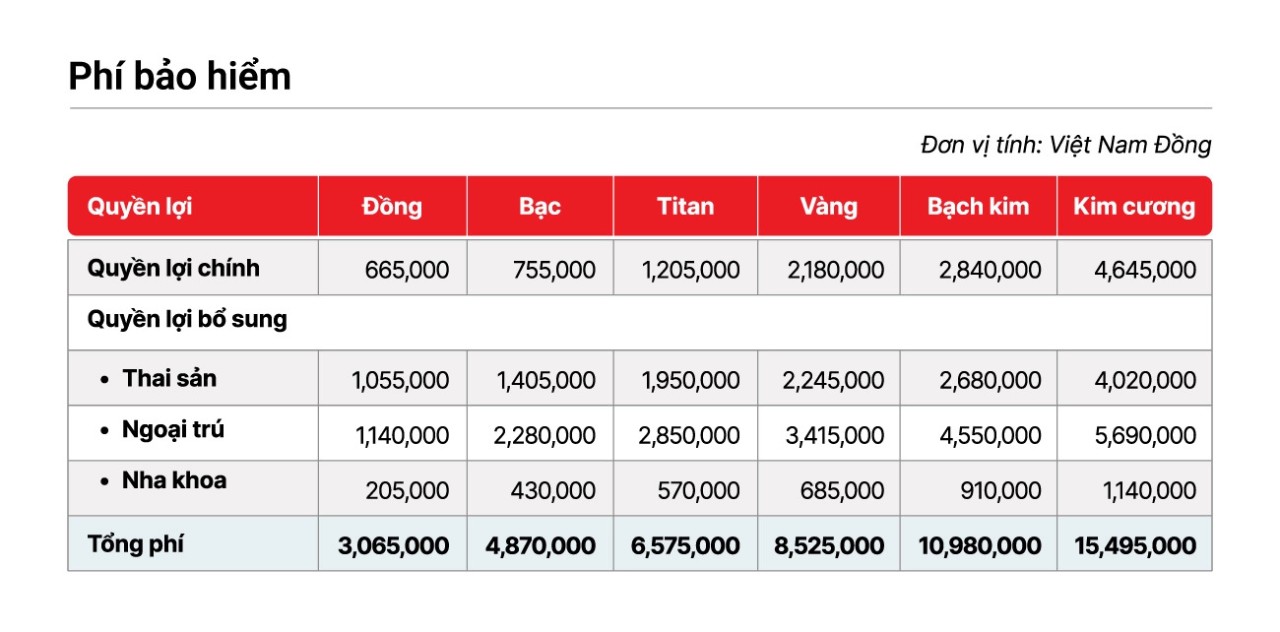1280x632 pixels.
Task: Click the "Đồng" plan column header
Action: click(392, 207)
